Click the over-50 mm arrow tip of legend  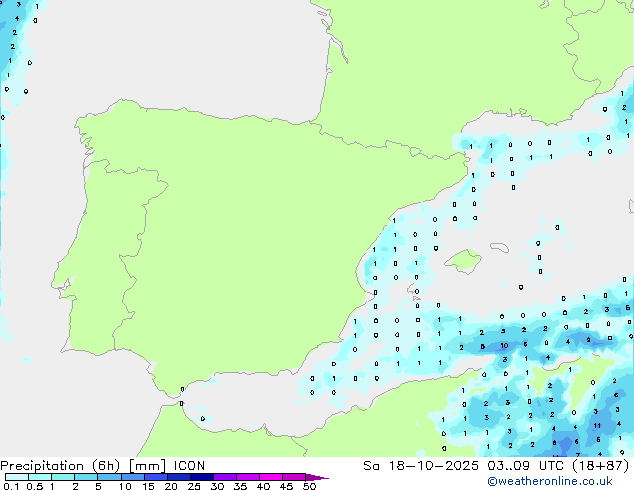(x=317, y=477)
